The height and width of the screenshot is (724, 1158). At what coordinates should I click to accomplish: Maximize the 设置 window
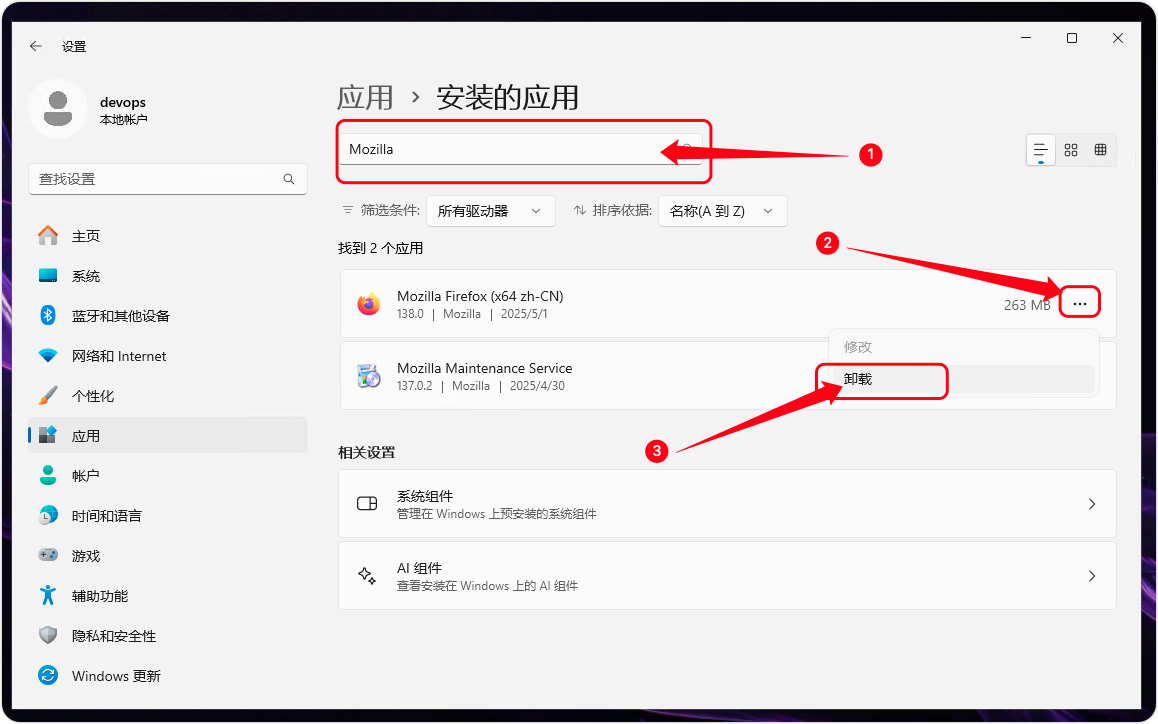[x=1072, y=38]
